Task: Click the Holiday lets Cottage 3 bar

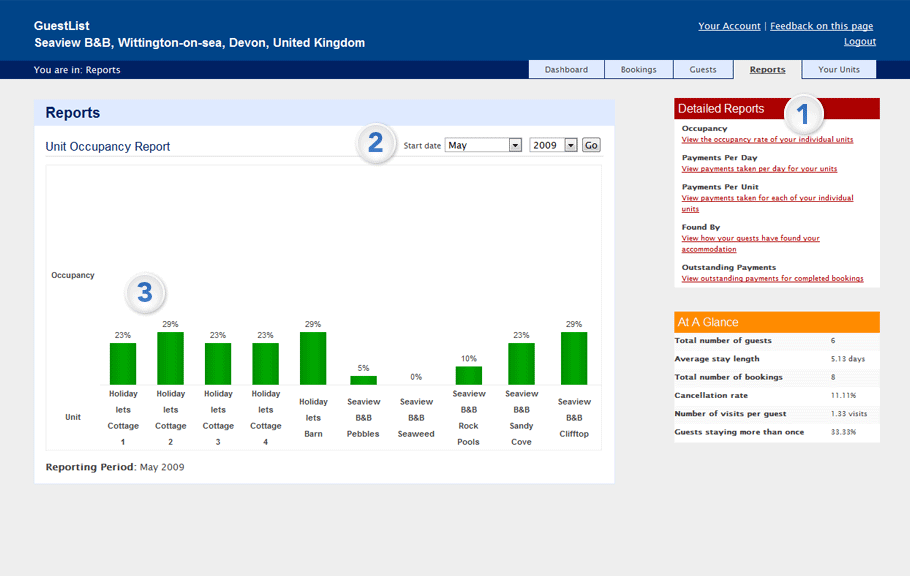Action: pos(218,364)
